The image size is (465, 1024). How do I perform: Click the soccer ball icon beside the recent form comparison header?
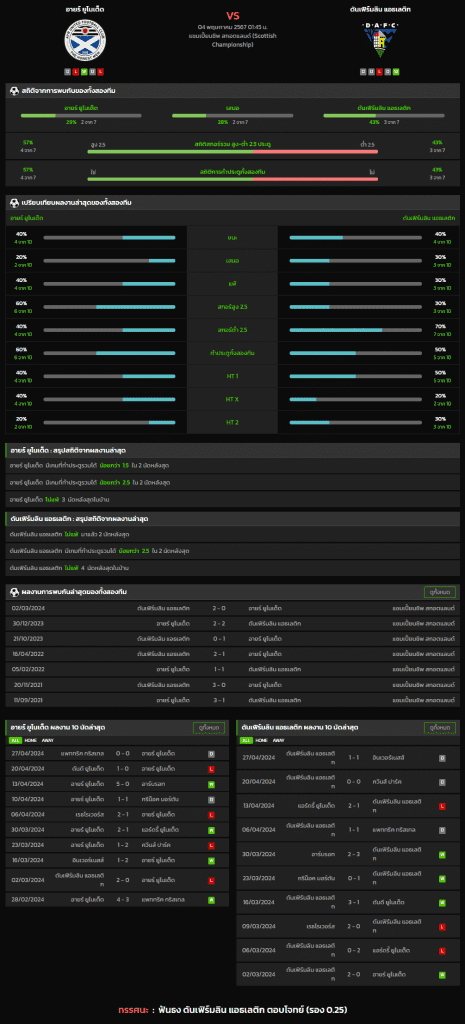point(14,202)
